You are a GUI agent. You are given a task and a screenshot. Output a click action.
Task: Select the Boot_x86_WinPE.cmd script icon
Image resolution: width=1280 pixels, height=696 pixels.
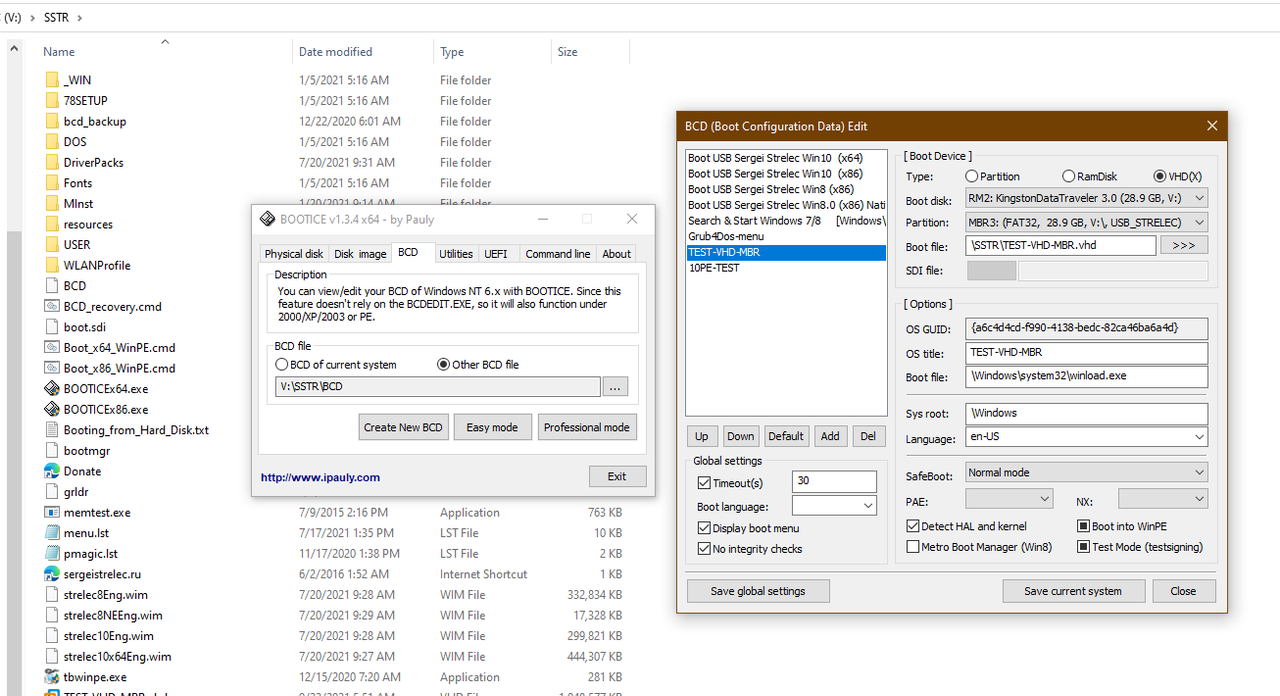pos(52,368)
